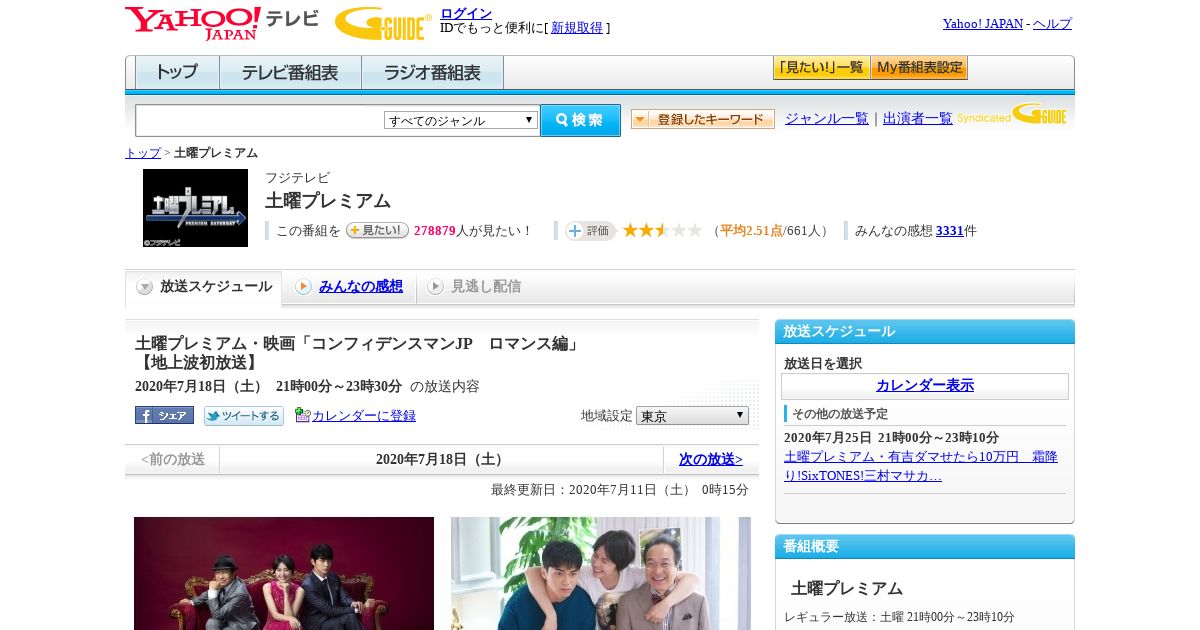1200x630 pixels.
Task: Open the 出演者一覧 link
Action: point(917,118)
